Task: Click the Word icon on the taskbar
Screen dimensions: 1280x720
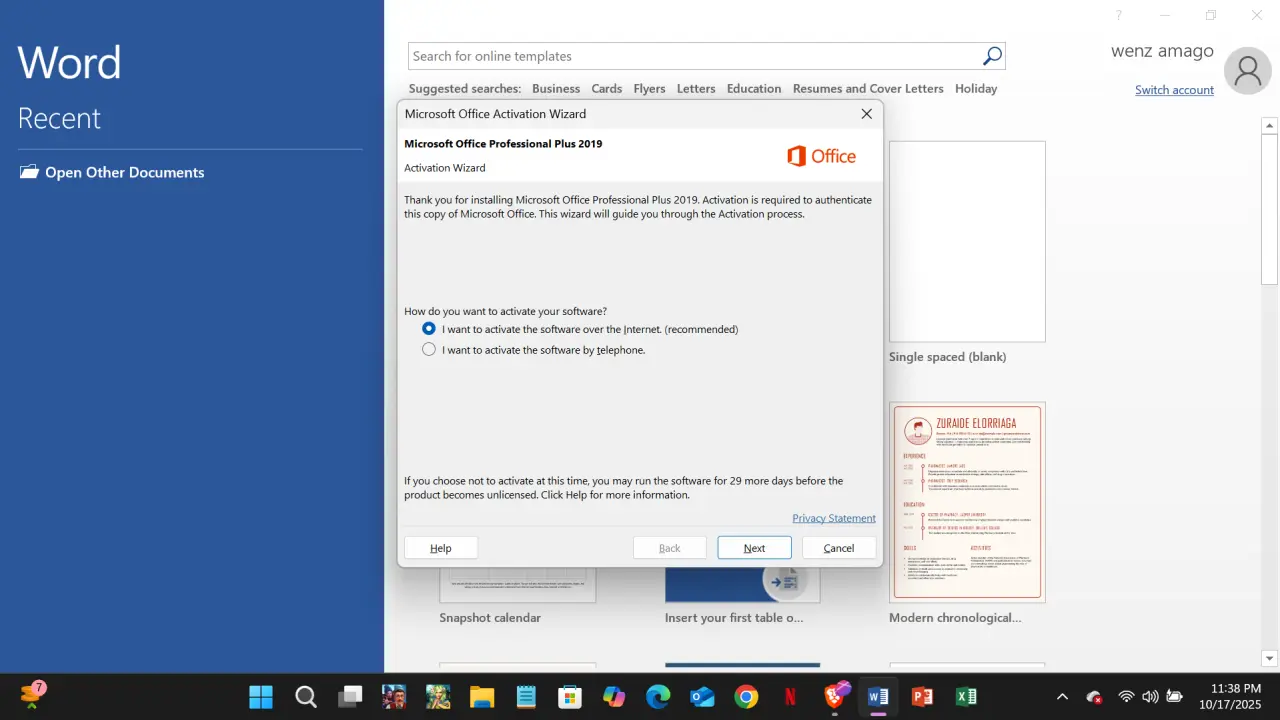Action: (878, 697)
